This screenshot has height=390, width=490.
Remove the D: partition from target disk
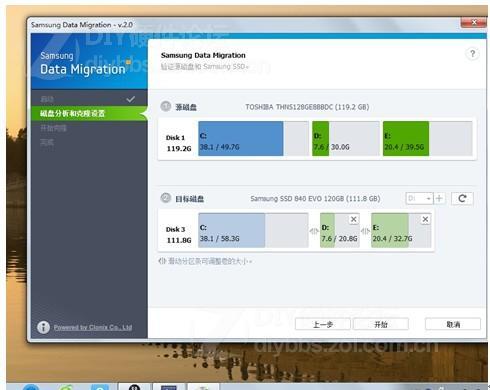(354, 219)
